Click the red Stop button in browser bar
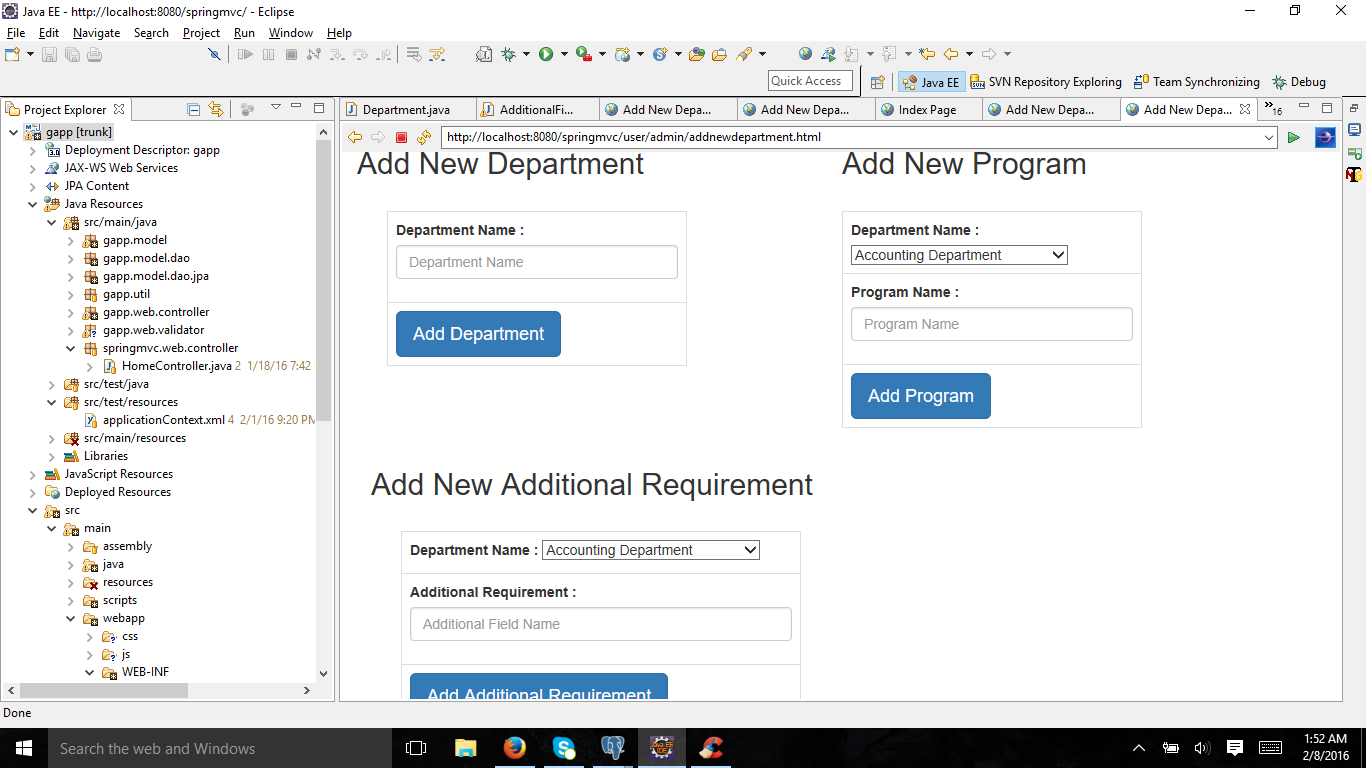Viewport: 1366px width, 768px height. (x=401, y=138)
